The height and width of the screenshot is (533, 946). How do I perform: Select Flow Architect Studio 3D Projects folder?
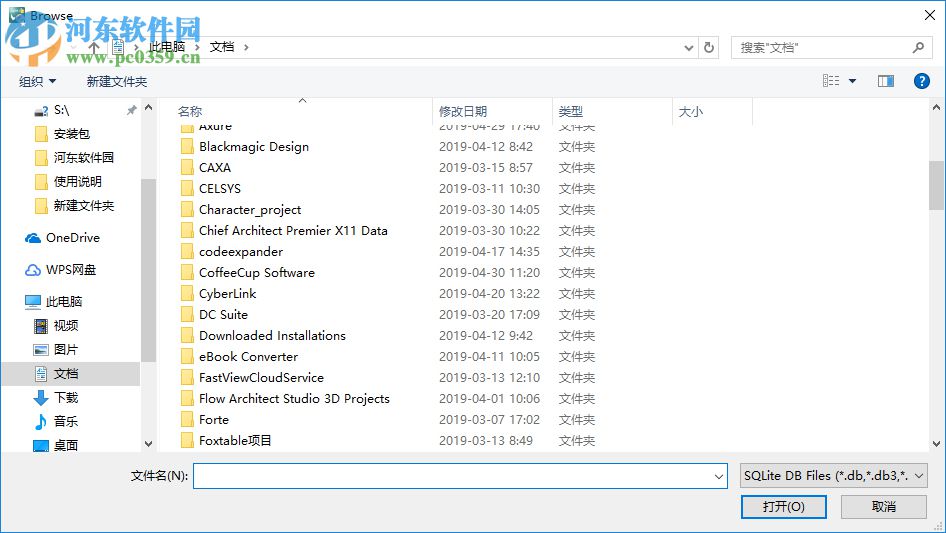(x=294, y=399)
